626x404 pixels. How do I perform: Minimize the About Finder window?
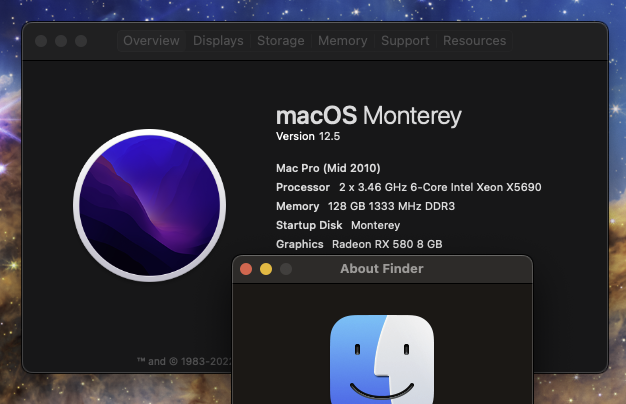click(x=266, y=269)
